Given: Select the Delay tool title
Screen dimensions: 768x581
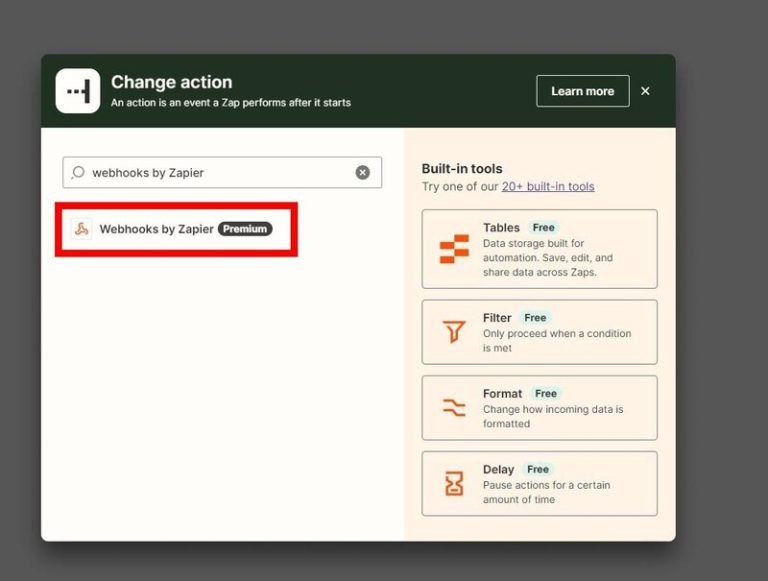Looking at the screenshot, I should [x=498, y=469].
